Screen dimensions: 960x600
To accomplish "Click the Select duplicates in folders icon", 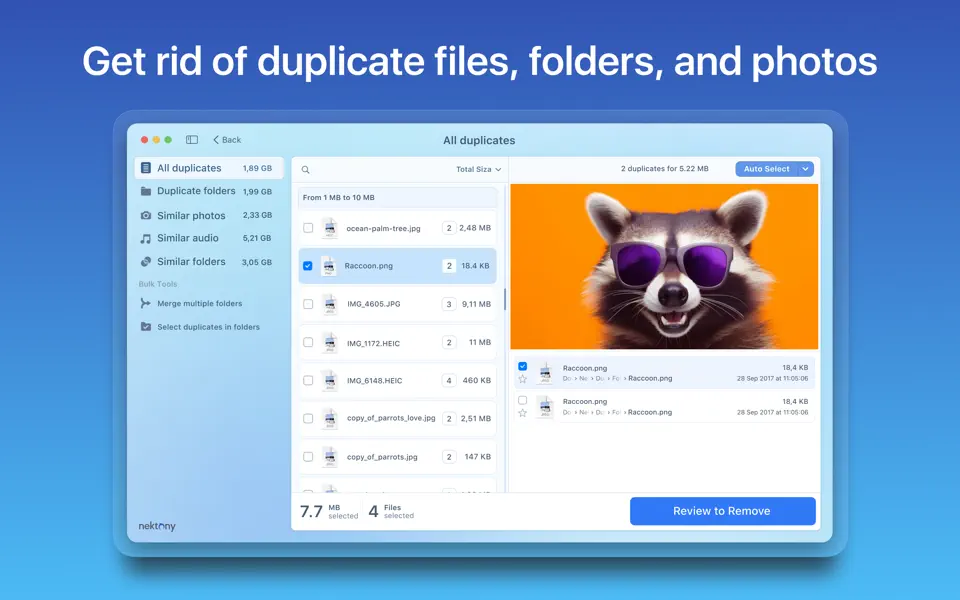I will click(147, 326).
